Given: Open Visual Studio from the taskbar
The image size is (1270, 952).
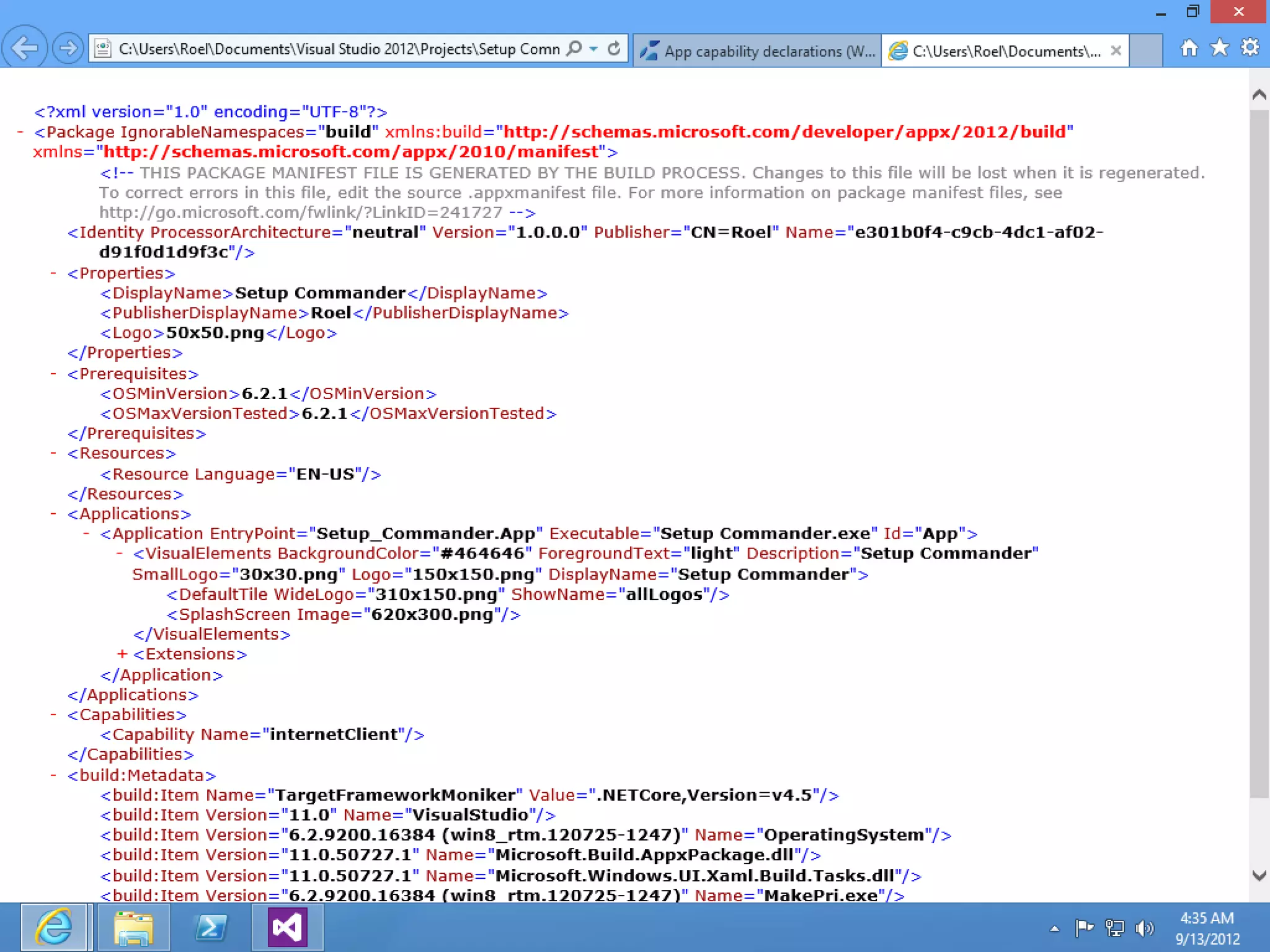Looking at the screenshot, I should click(x=287, y=927).
